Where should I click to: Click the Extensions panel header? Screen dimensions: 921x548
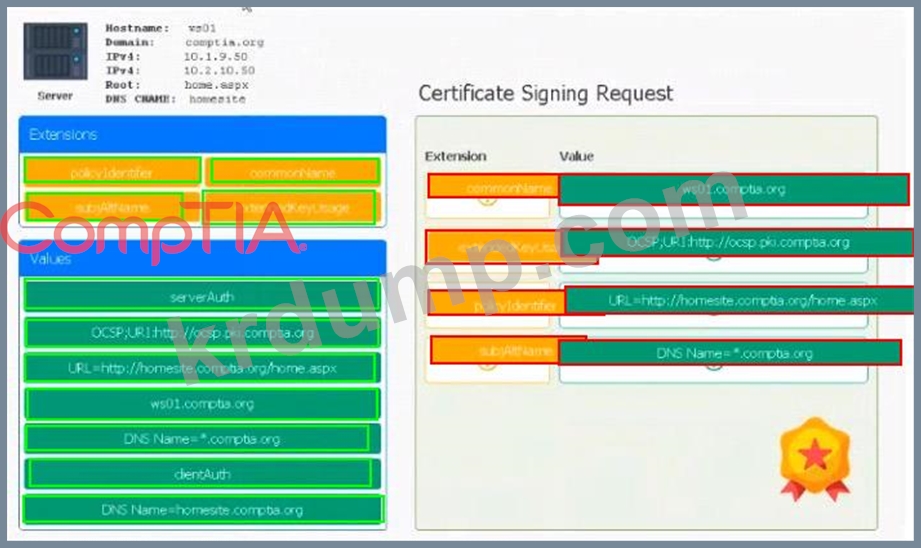(202, 134)
